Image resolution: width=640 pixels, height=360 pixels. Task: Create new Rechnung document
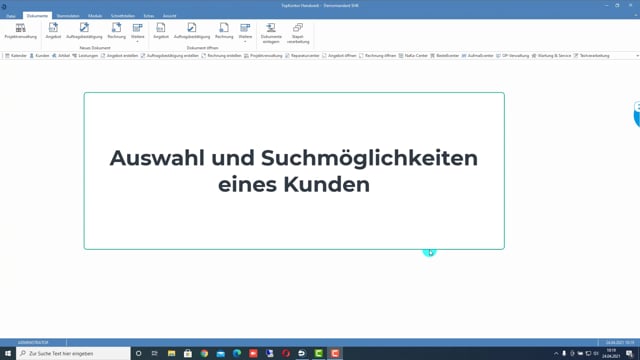116,31
